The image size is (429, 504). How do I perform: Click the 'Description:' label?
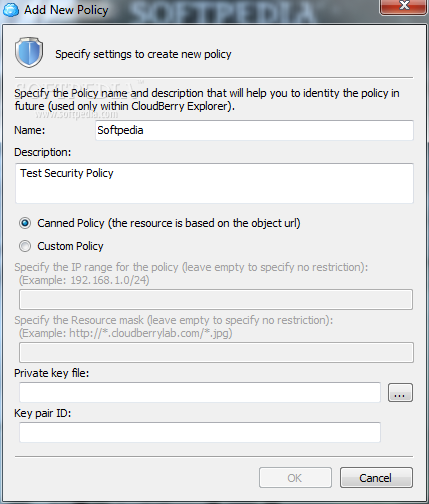pos(43,152)
